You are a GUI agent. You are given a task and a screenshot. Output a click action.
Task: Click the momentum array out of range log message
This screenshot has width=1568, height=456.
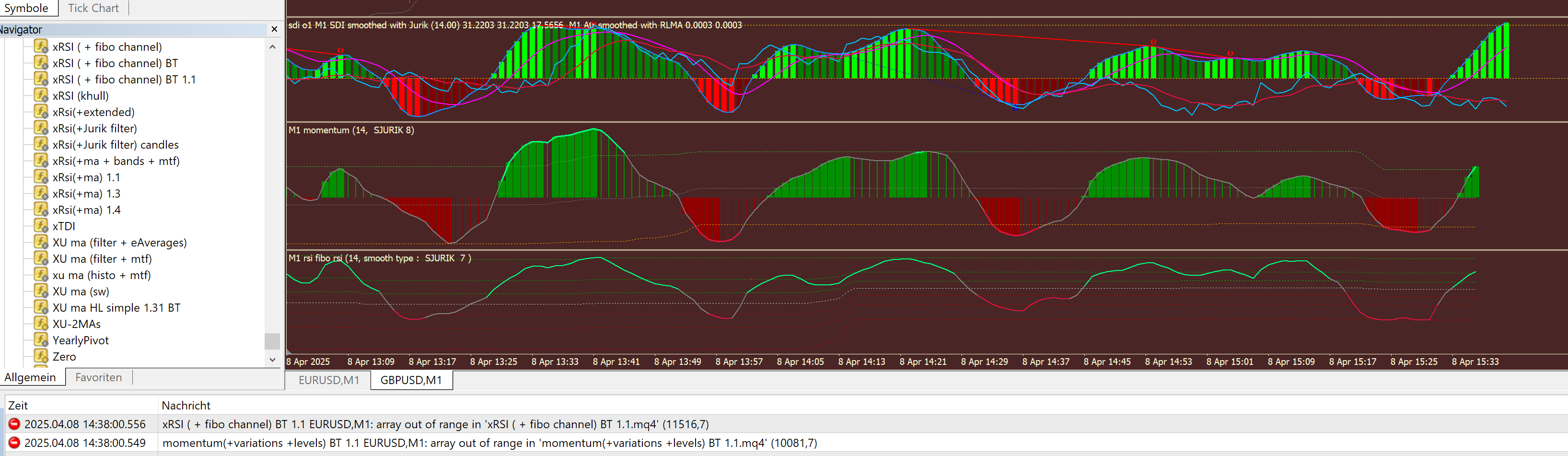489,443
